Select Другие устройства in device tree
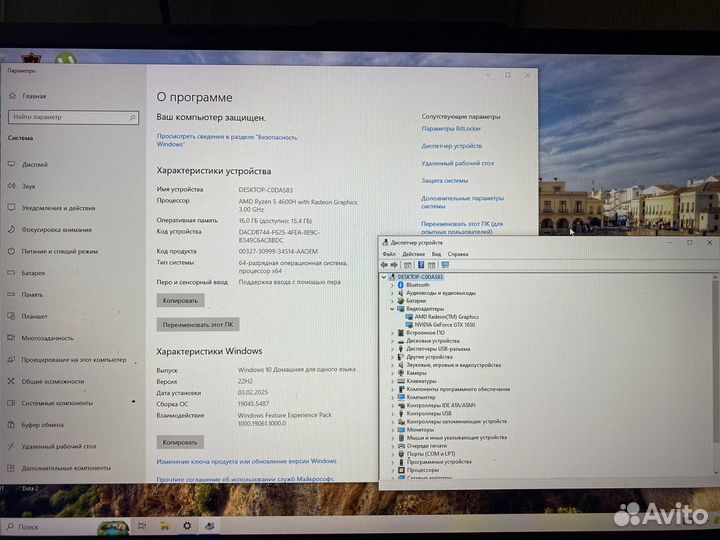 click(429, 357)
